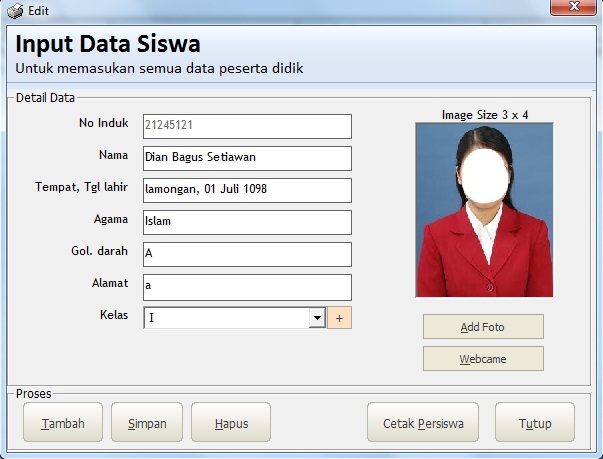Screen dimensions: 603x459
Task: Click the Kelas combo box text area
Action: [227, 318]
